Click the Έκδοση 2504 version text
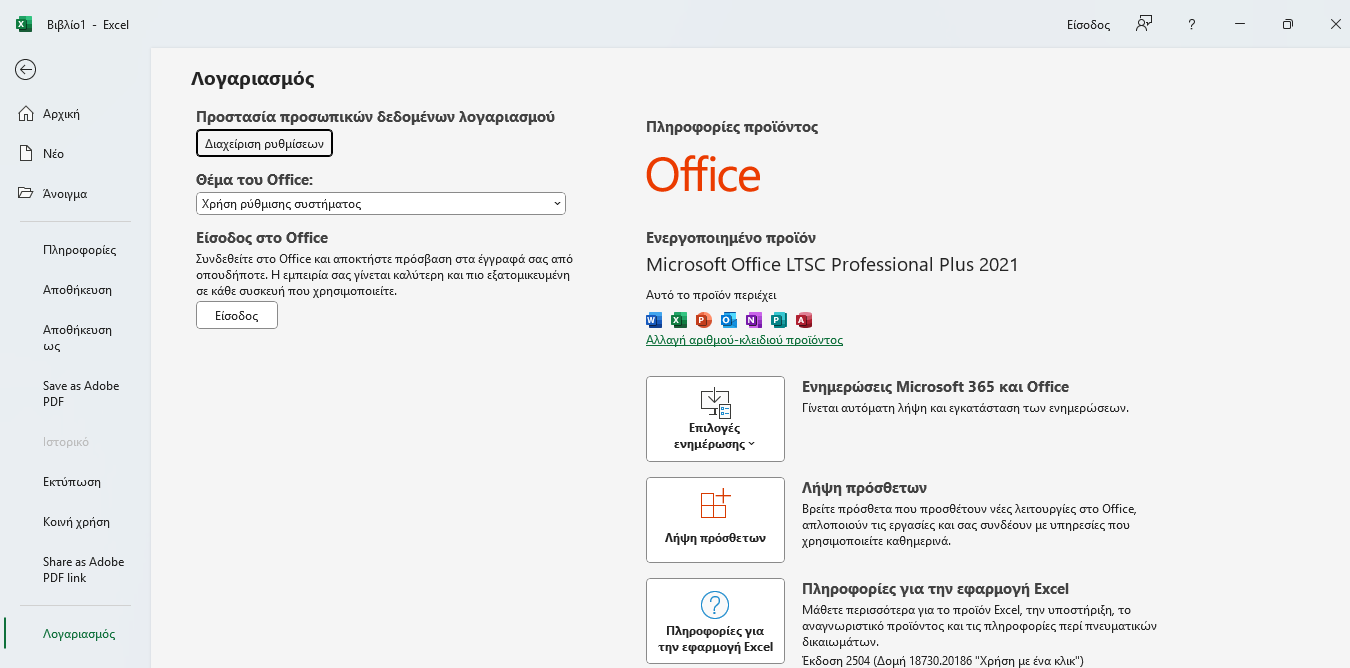 (943, 660)
